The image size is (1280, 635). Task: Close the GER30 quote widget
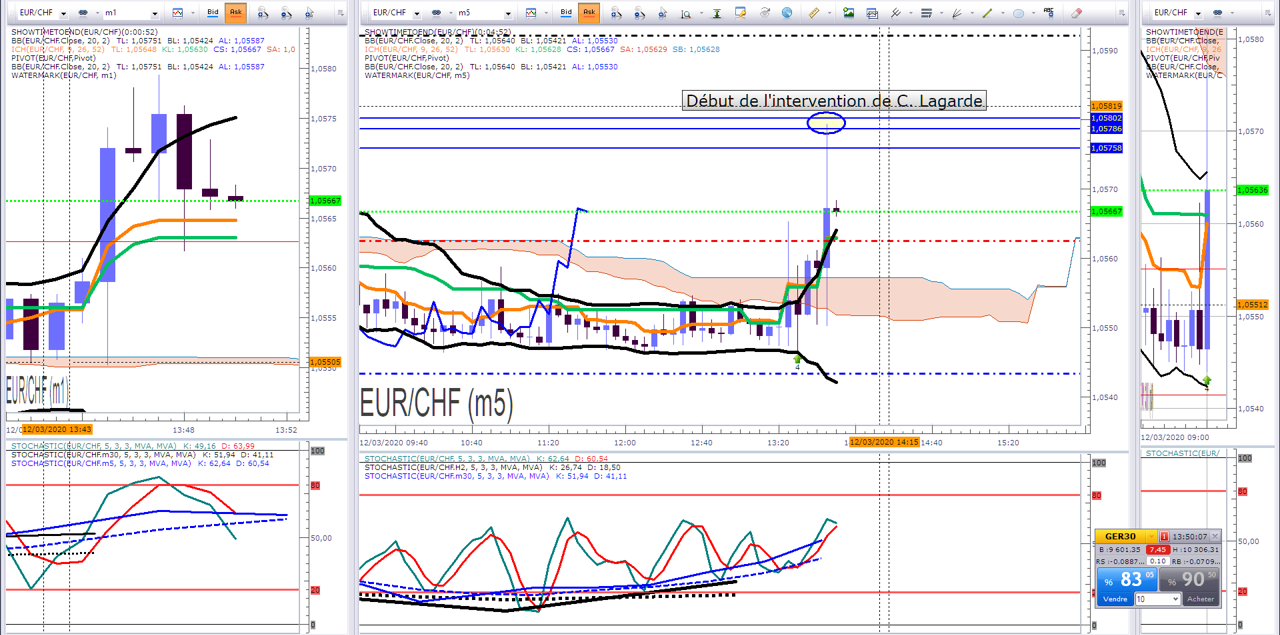1215,536
